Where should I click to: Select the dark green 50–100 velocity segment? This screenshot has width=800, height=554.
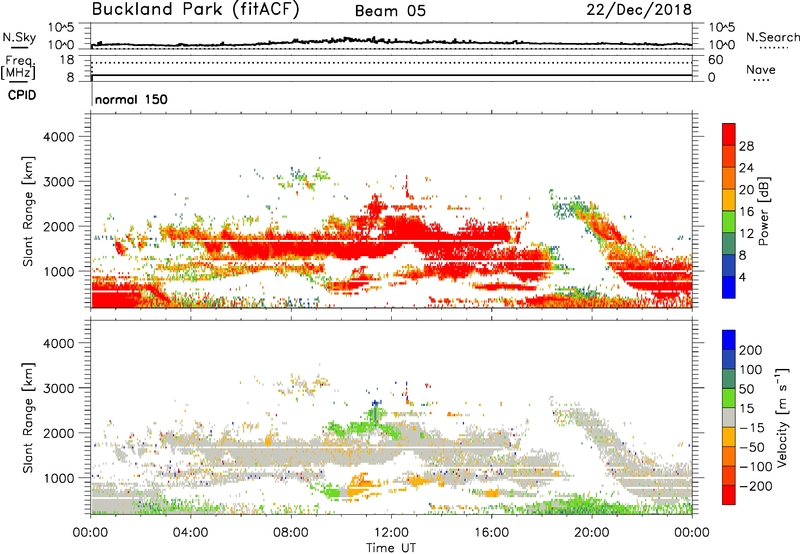pos(729,379)
